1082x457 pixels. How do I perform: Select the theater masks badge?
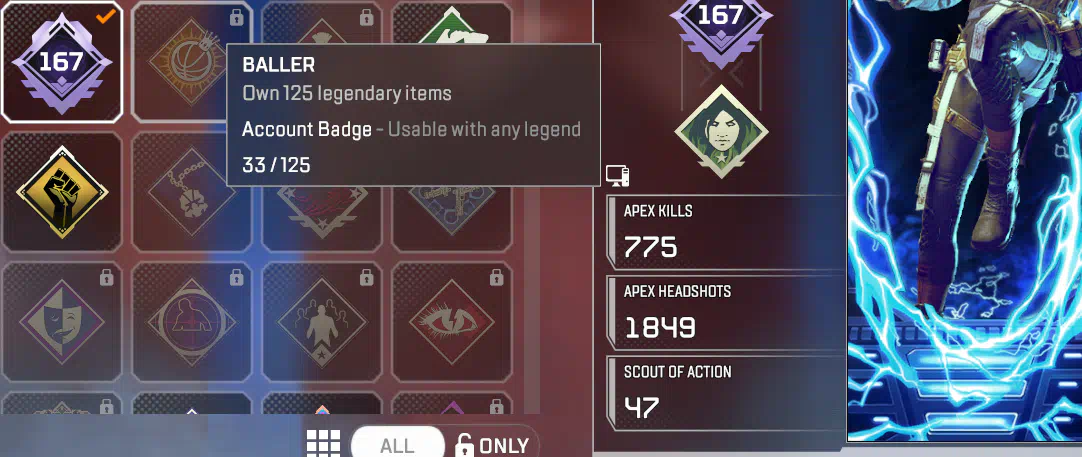pyautogui.click(x=62, y=322)
